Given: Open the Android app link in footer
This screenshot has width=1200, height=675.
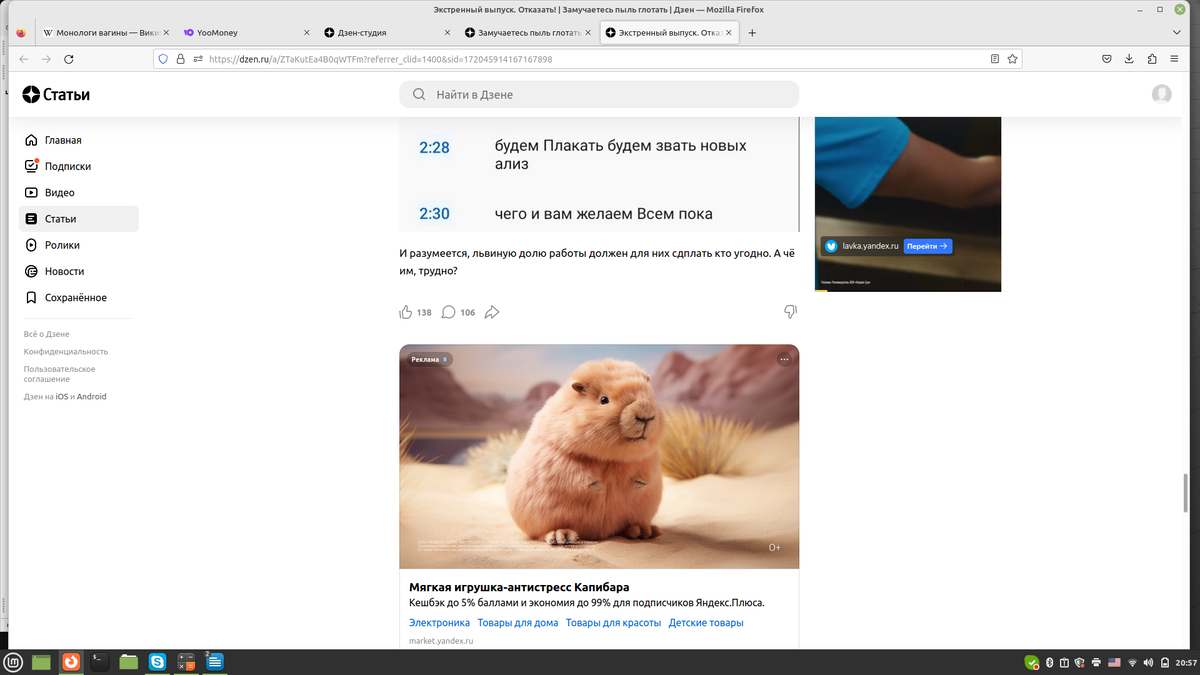Looking at the screenshot, I should (x=91, y=397).
